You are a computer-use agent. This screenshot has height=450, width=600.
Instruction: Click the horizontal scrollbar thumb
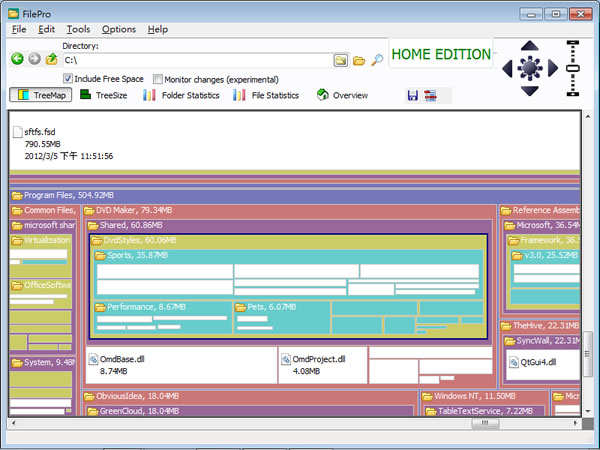tap(485, 423)
